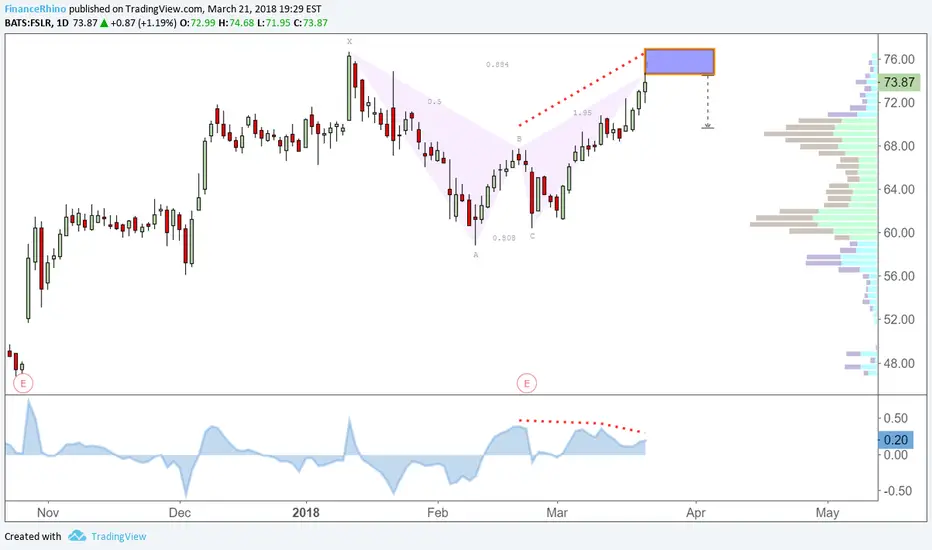Viewport: 932px width, 550px height.
Task: Click the 56.00 price axis label
Action: point(899,276)
